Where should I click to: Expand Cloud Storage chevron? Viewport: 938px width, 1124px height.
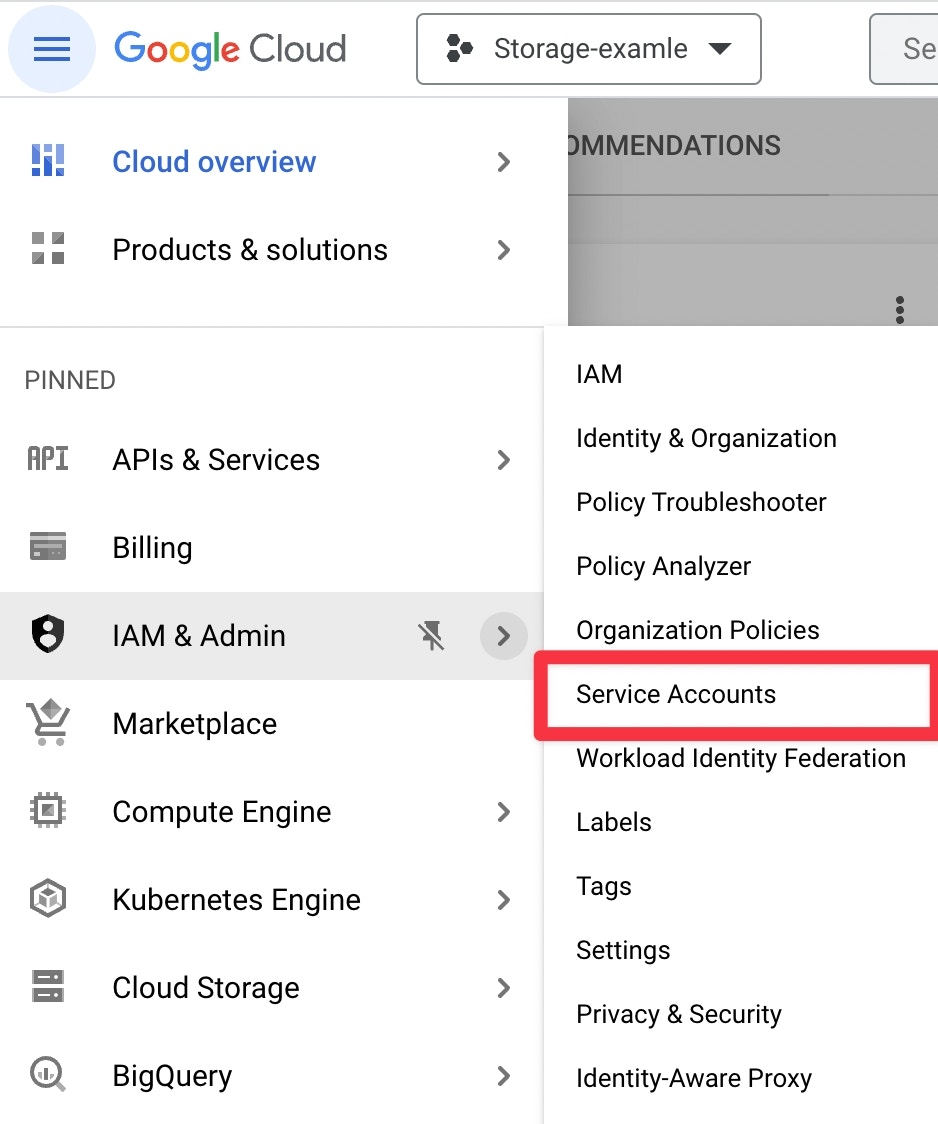click(504, 988)
